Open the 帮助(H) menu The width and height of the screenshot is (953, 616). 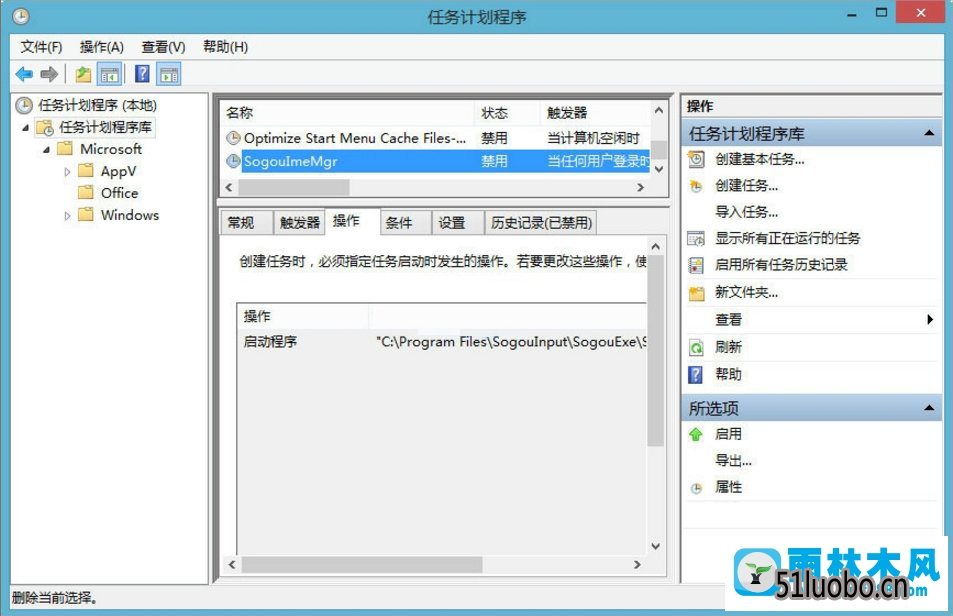(225, 47)
